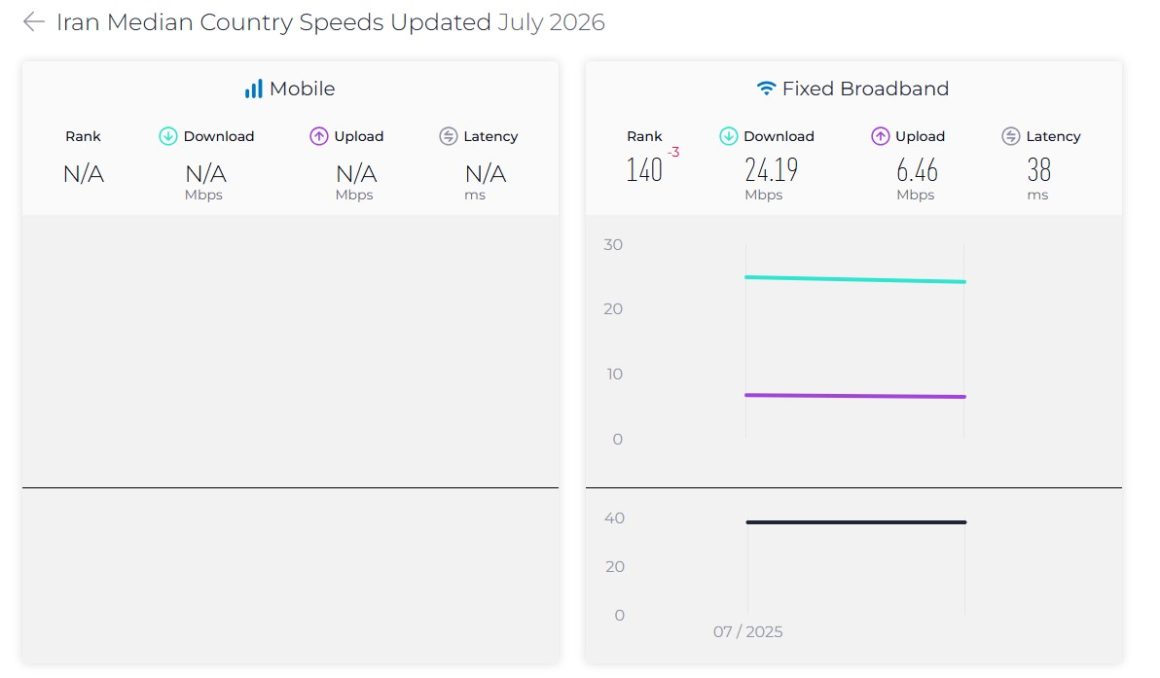Select the Fixed Broadband panel heading
The height and width of the screenshot is (678, 1160).
click(865, 89)
